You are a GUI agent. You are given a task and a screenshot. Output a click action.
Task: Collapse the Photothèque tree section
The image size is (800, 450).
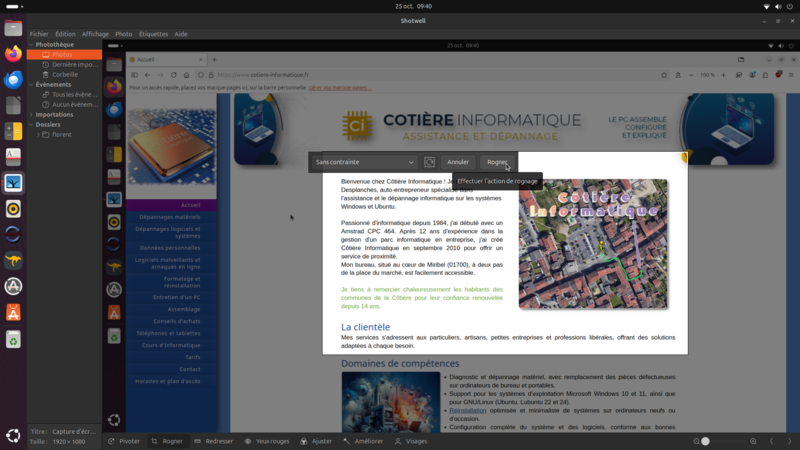pos(31,44)
